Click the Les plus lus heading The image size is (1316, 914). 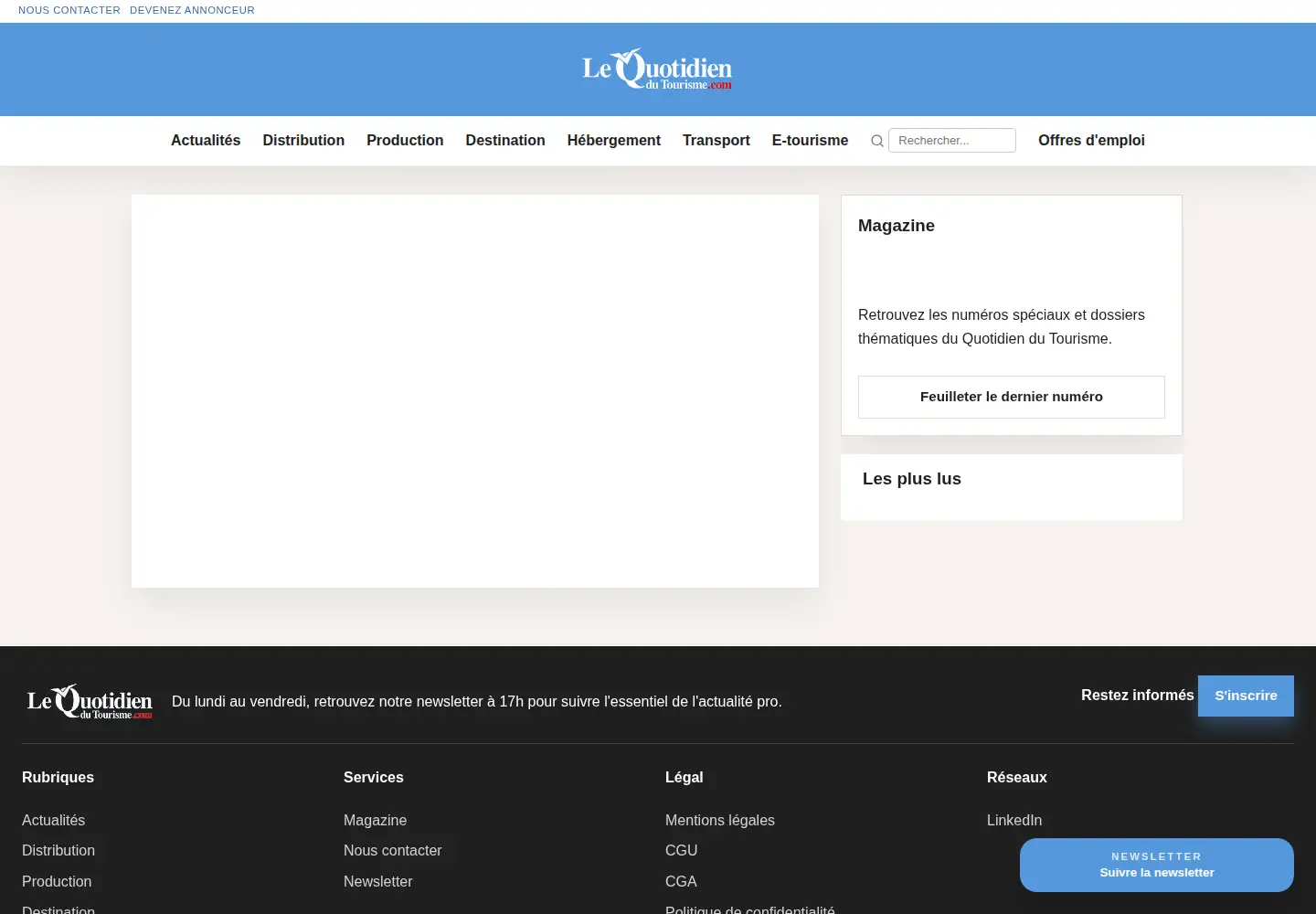pyautogui.click(x=912, y=479)
